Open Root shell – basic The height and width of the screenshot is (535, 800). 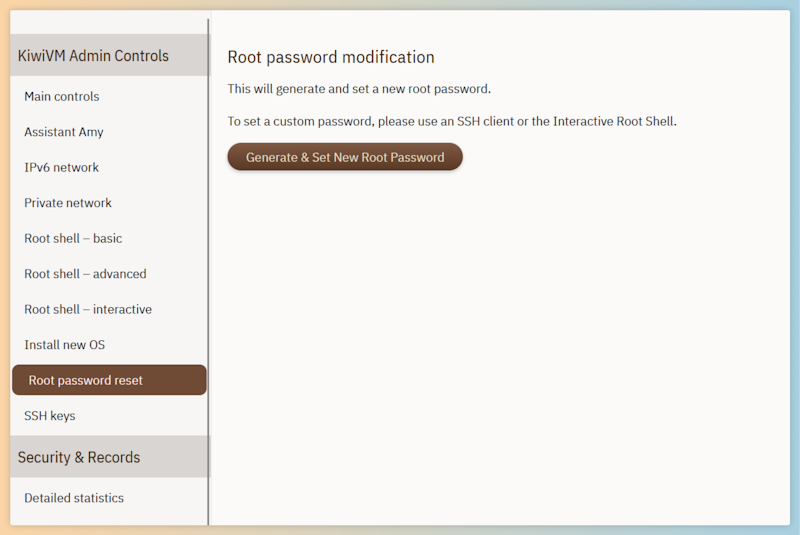(x=109, y=238)
